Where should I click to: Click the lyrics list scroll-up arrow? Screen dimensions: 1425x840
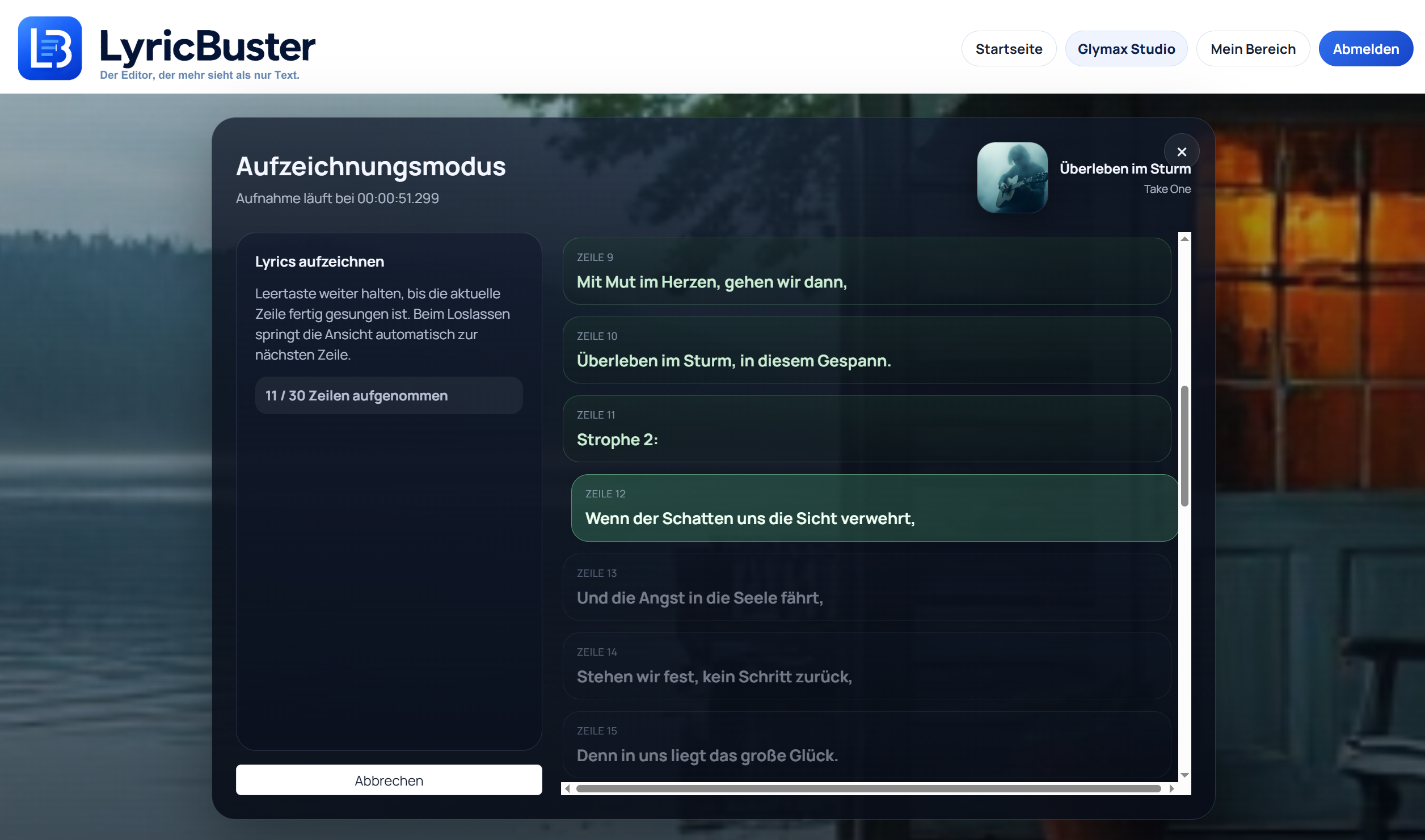click(x=1184, y=239)
